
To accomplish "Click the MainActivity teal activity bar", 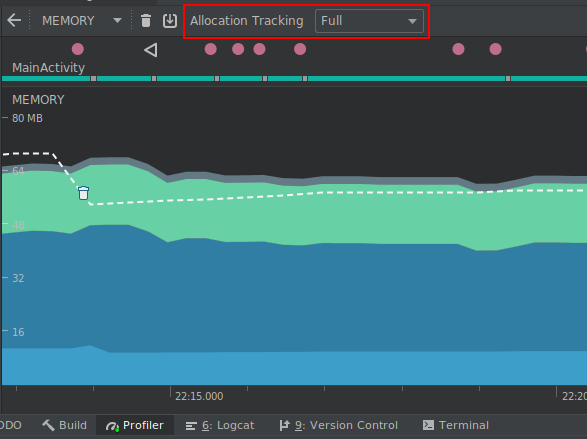I will tap(294, 79).
